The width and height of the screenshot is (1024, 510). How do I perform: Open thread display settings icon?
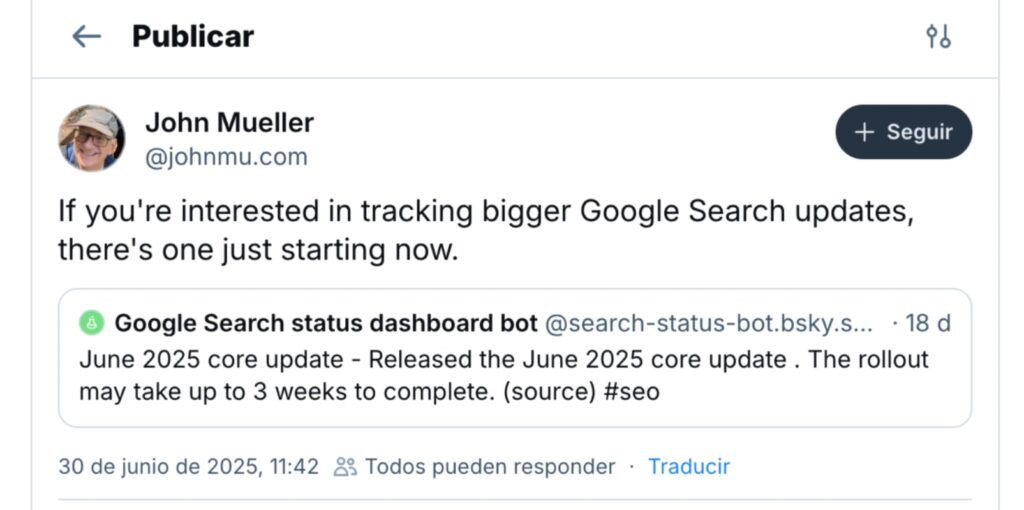[x=938, y=37]
